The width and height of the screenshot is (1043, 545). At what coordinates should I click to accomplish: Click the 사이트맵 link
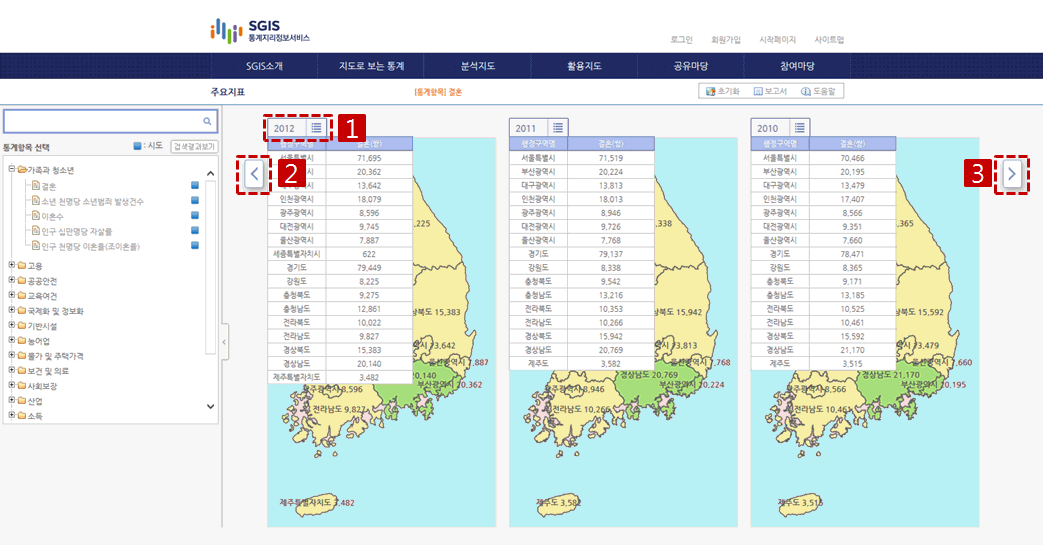pos(829,40)
